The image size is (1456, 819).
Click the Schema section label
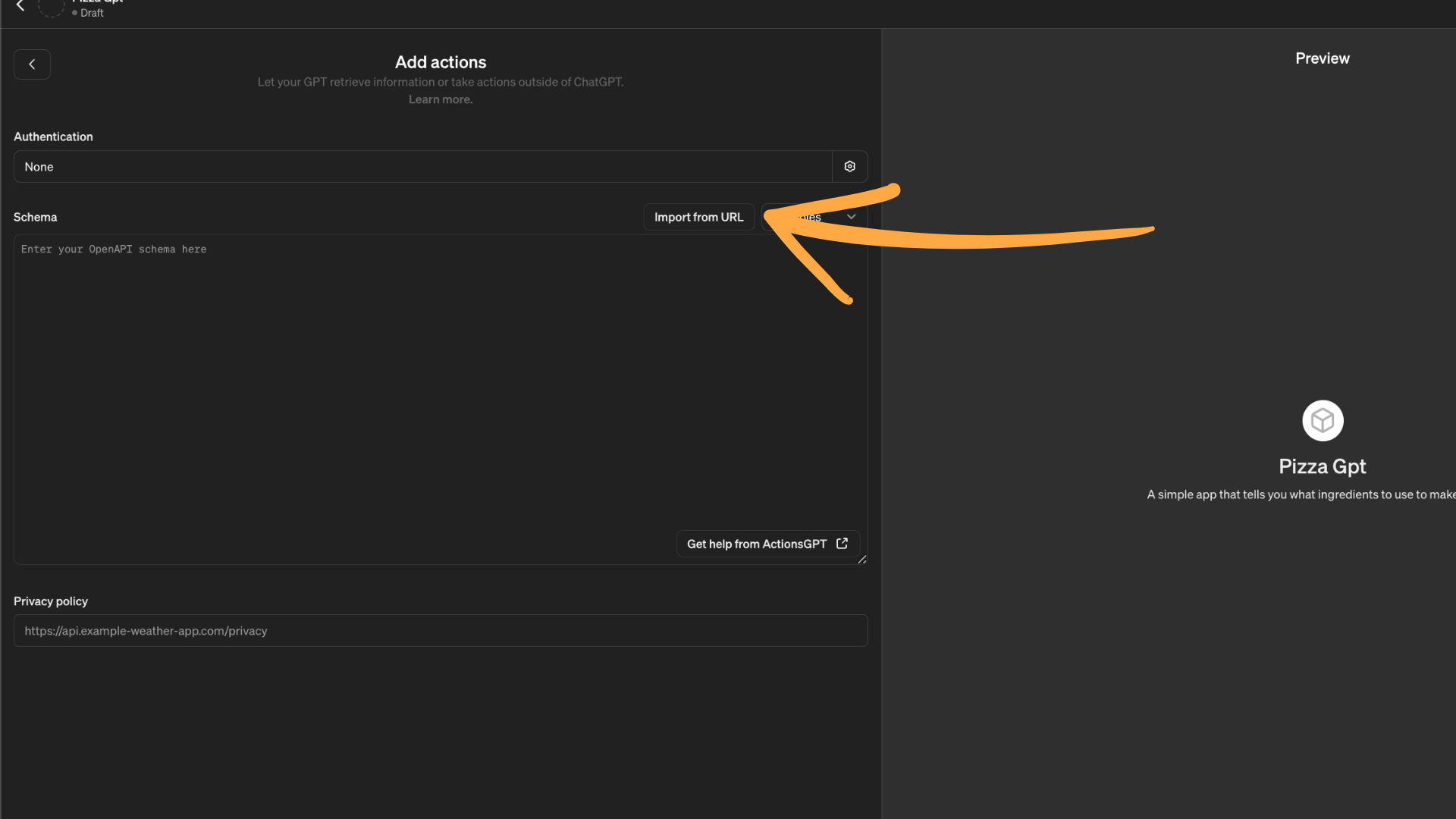point(35,217)
